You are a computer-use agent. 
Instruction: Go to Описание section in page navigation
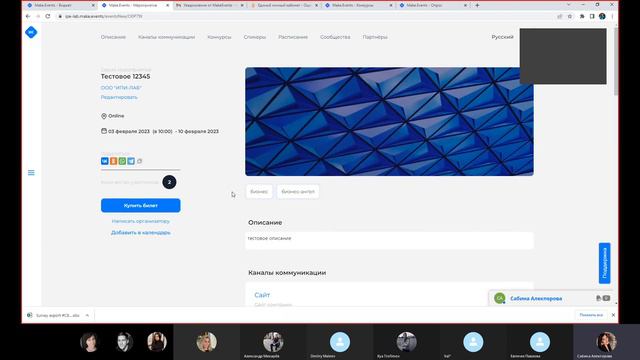pos(113,37)
